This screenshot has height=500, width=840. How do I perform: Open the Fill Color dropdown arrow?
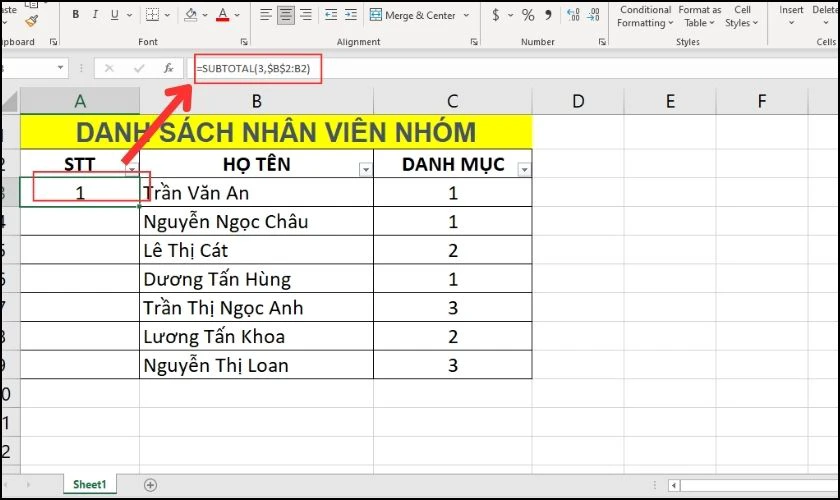coord(205,15)
